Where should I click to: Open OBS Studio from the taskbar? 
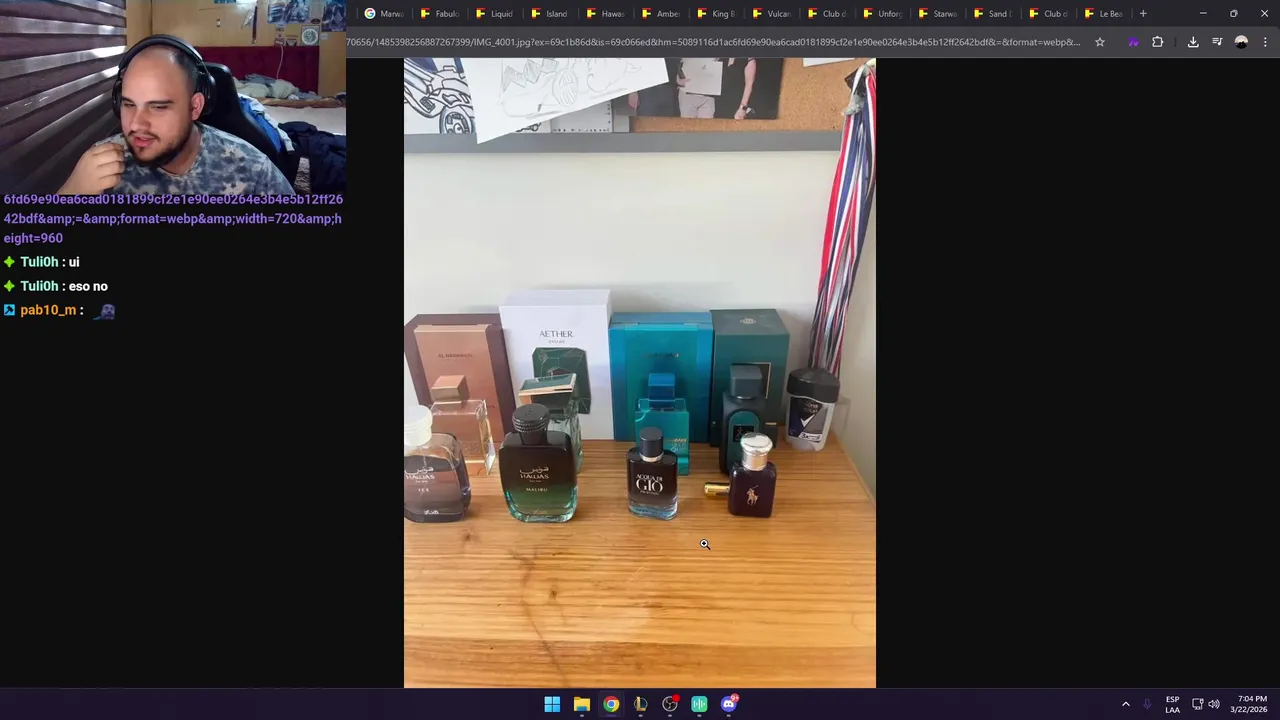tap(670, 704)
